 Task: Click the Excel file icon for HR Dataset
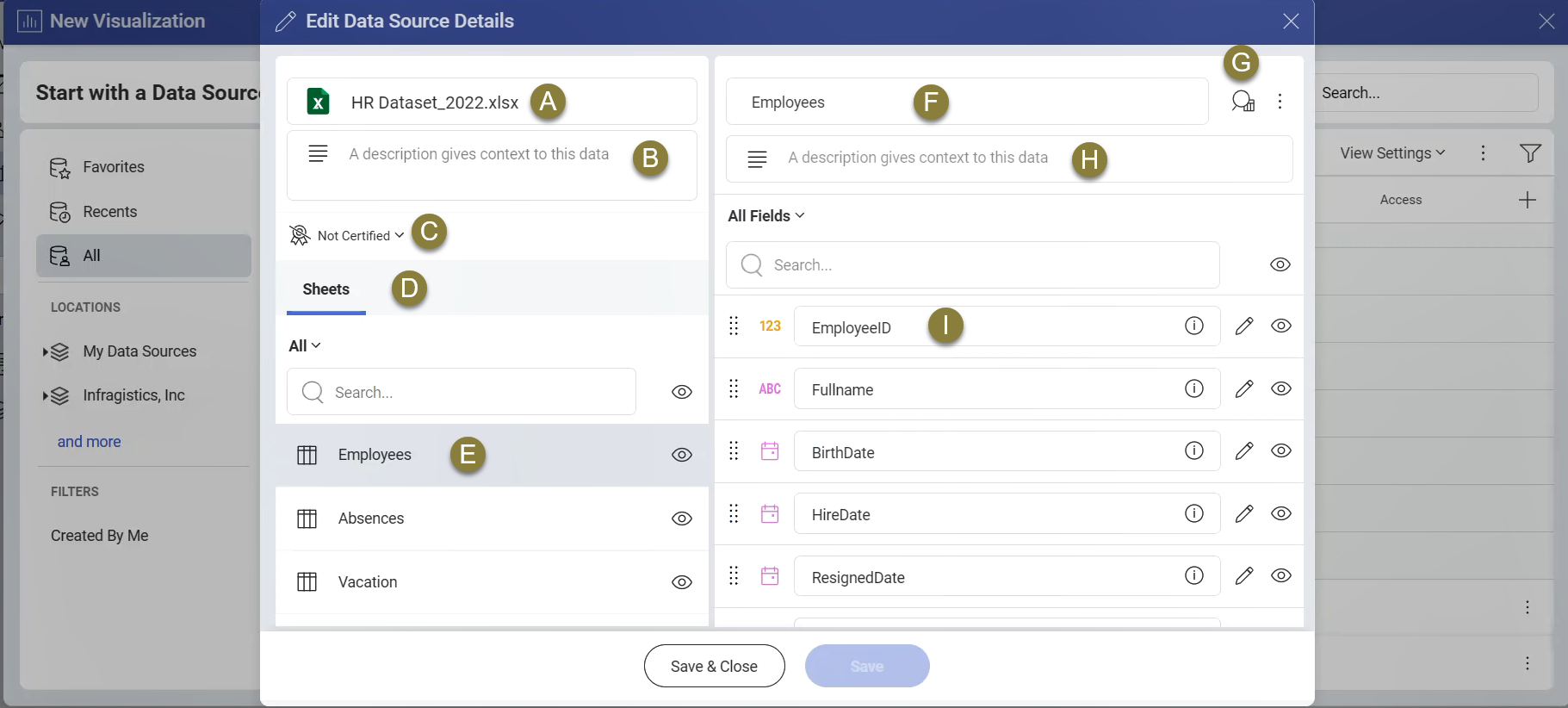[319, 102]
